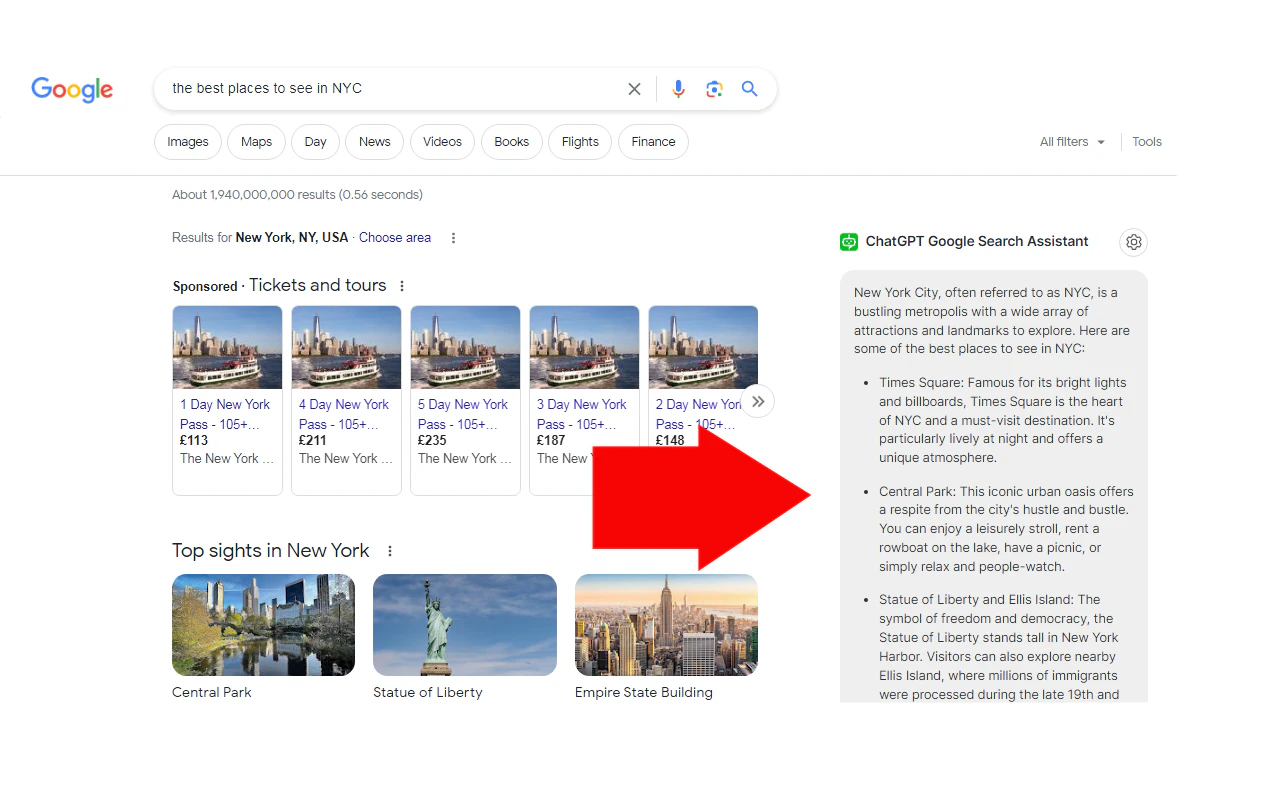Open 4 Day New York Pass ad
Viewport: 1280px width, 800px height.
point(345,414)
